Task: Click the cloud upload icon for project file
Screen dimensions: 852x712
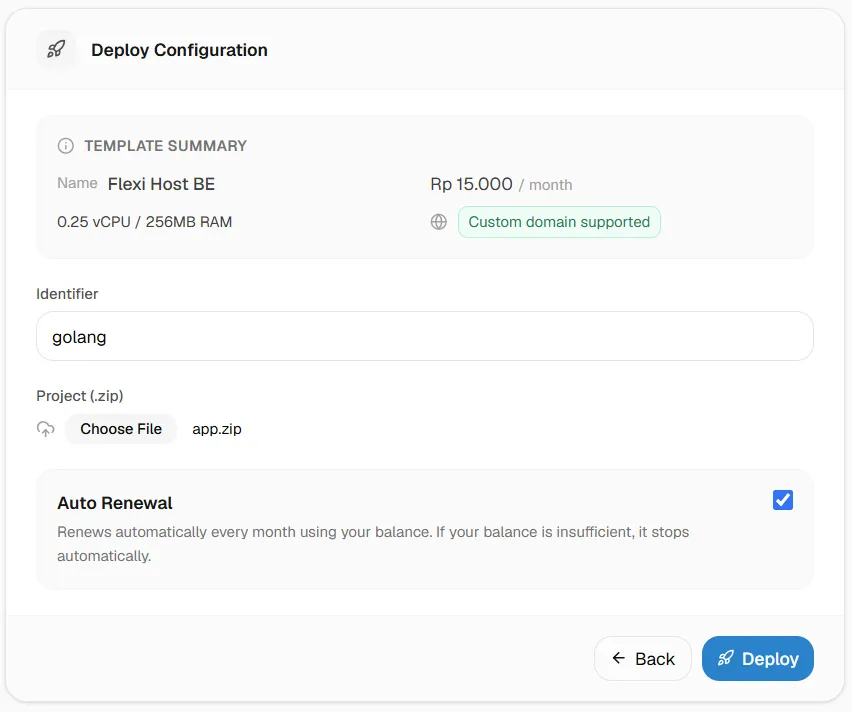Action: click(x=46, y=429)
